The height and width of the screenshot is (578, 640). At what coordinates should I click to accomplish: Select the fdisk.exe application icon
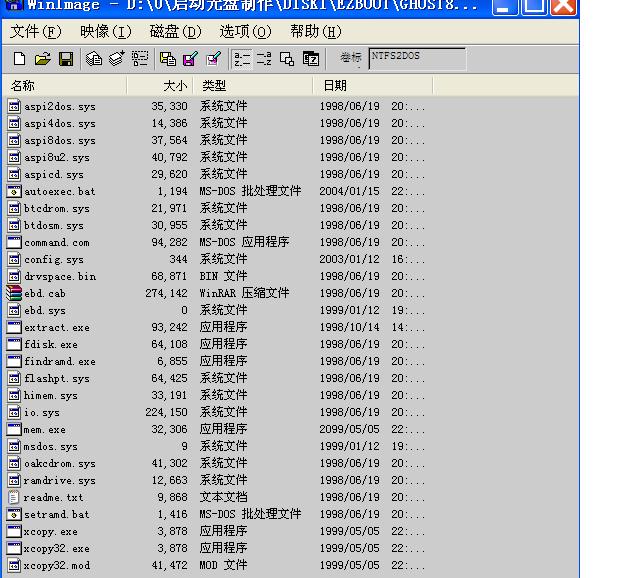tap(14, 344)
